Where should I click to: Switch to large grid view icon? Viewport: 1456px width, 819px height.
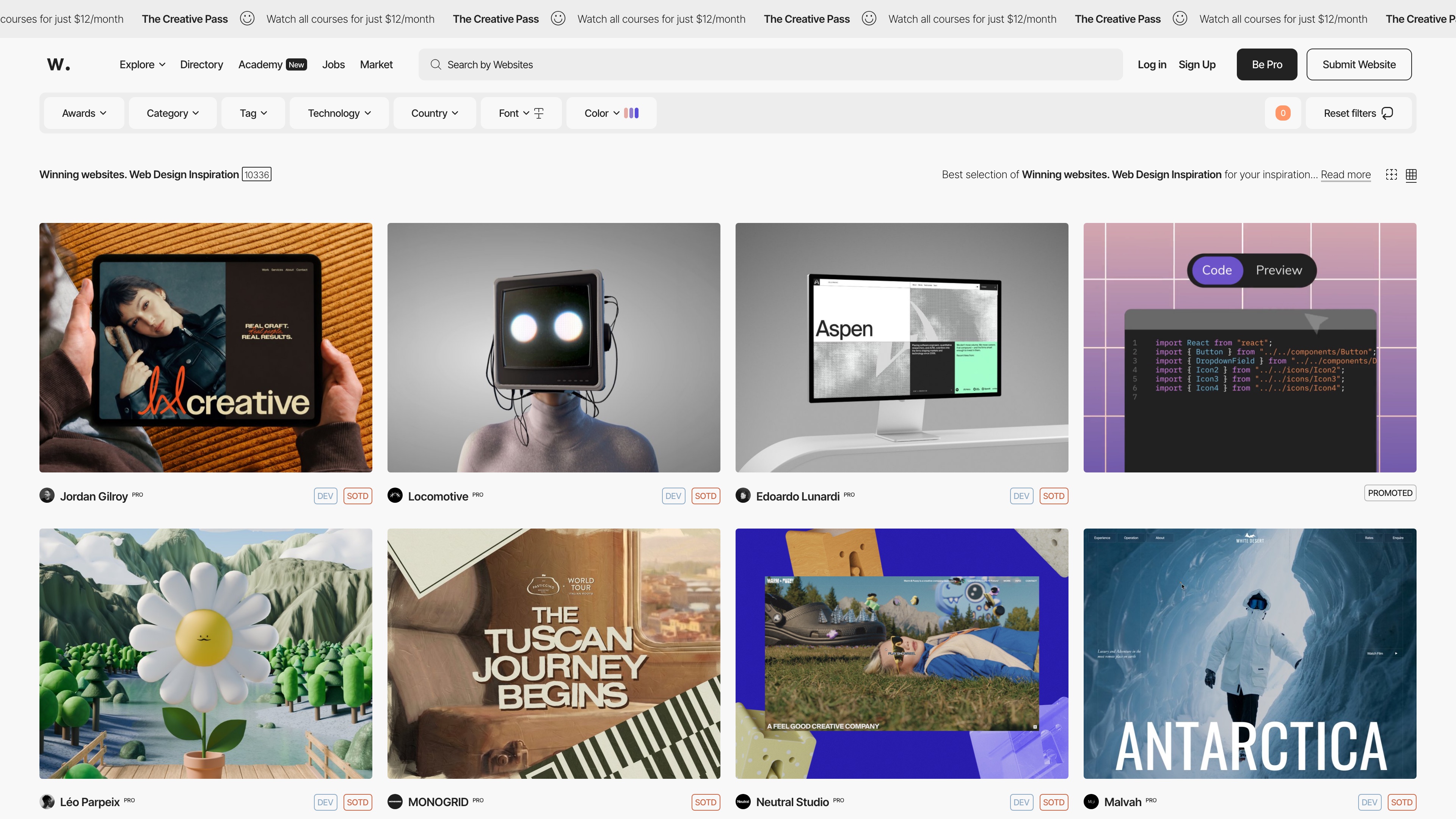point(1392,175)
